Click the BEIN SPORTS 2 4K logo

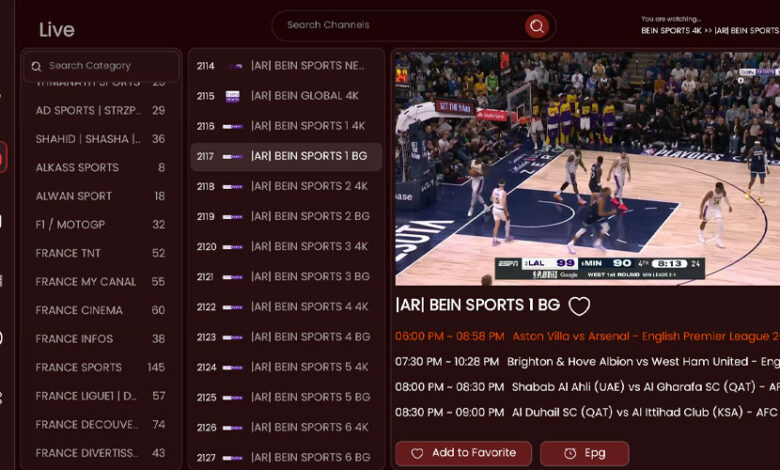click(233, 186)
